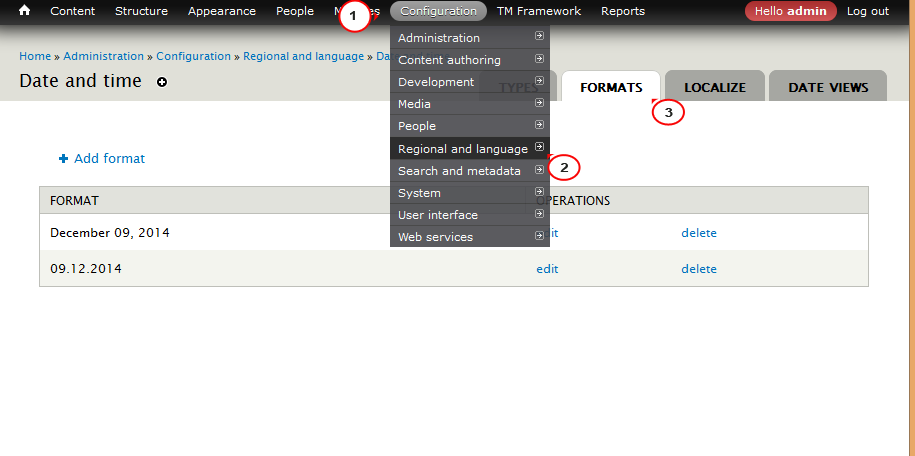
Task: Follow Regional and language breadcrumb link
Action: click(x=303, y=56)
